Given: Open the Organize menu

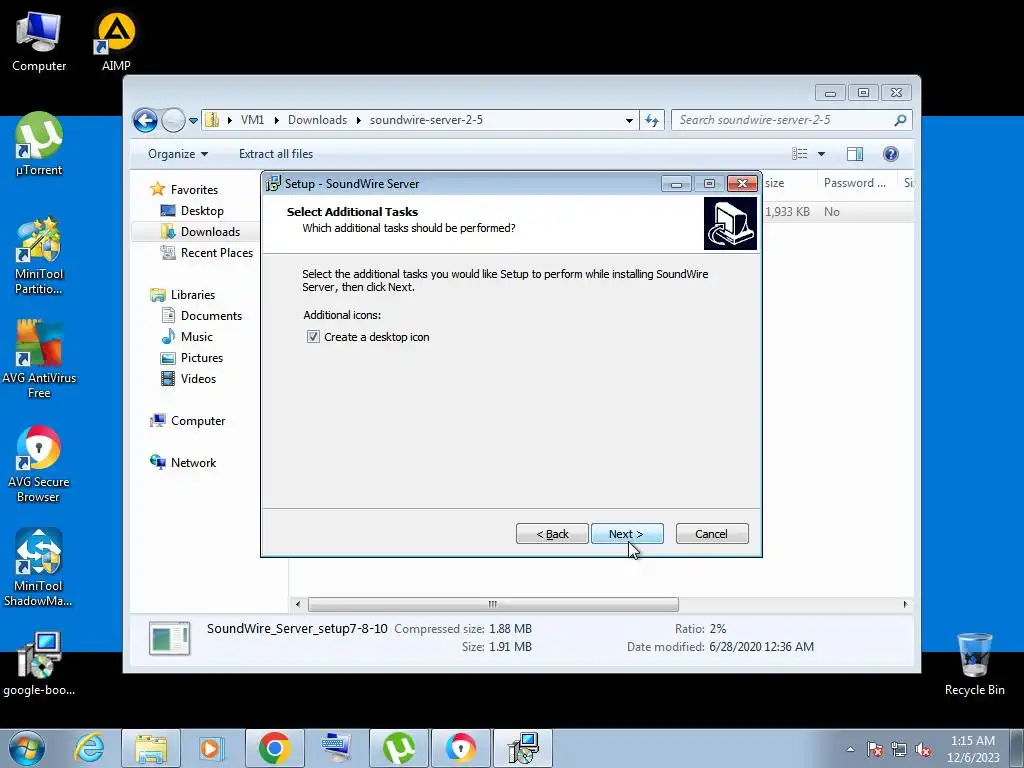Looking at the screenshot, I should 178,154.
